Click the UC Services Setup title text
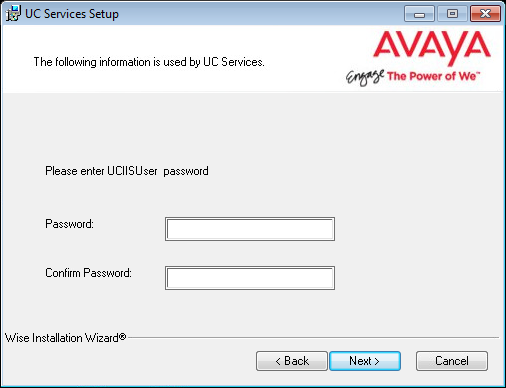 [72, 14]
